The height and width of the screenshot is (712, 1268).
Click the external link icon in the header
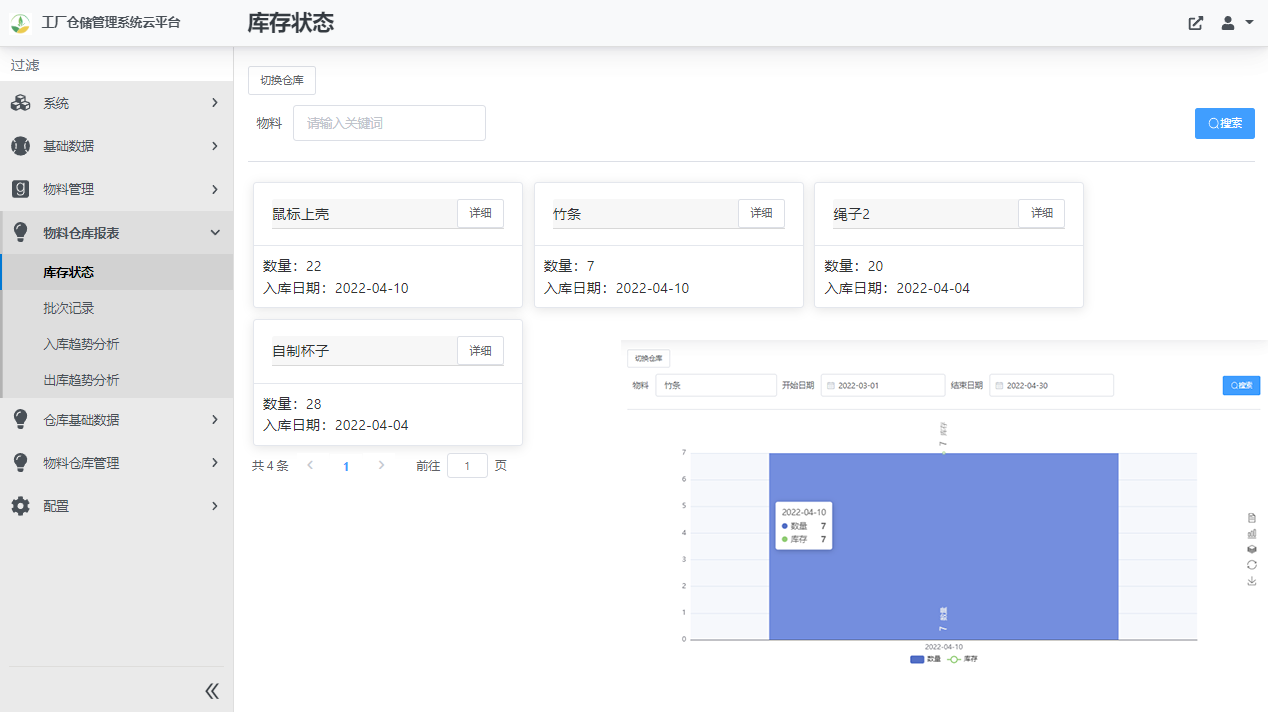coord(1195,22)
